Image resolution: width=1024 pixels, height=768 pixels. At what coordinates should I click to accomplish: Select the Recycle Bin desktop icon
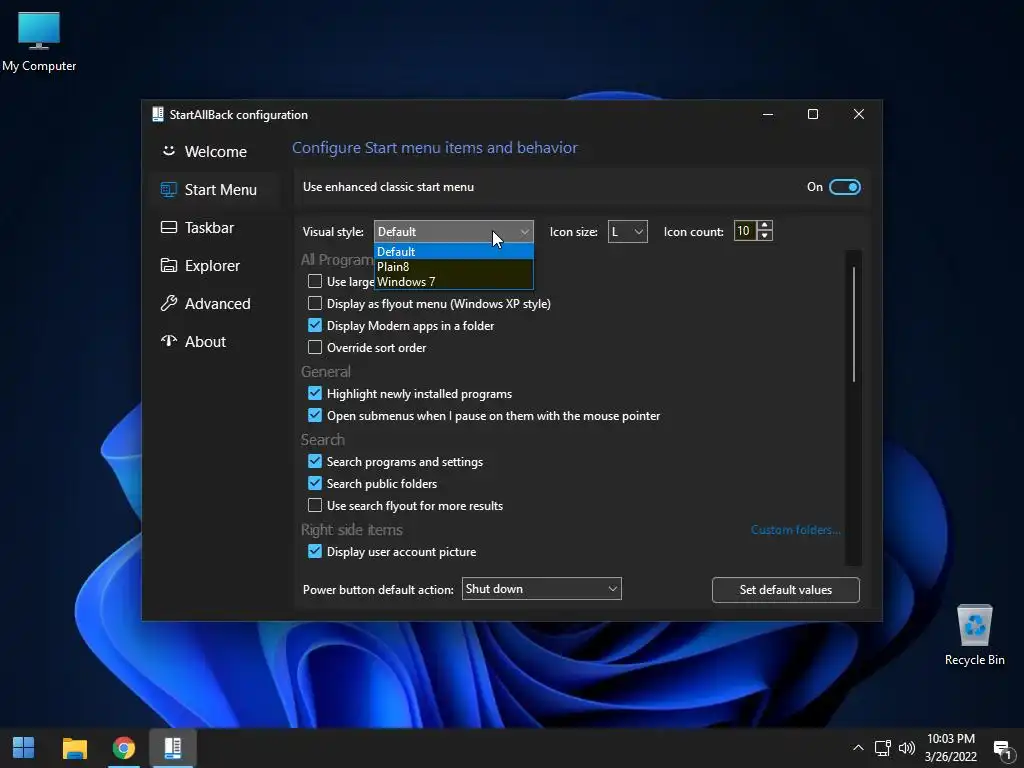[974, 635]
